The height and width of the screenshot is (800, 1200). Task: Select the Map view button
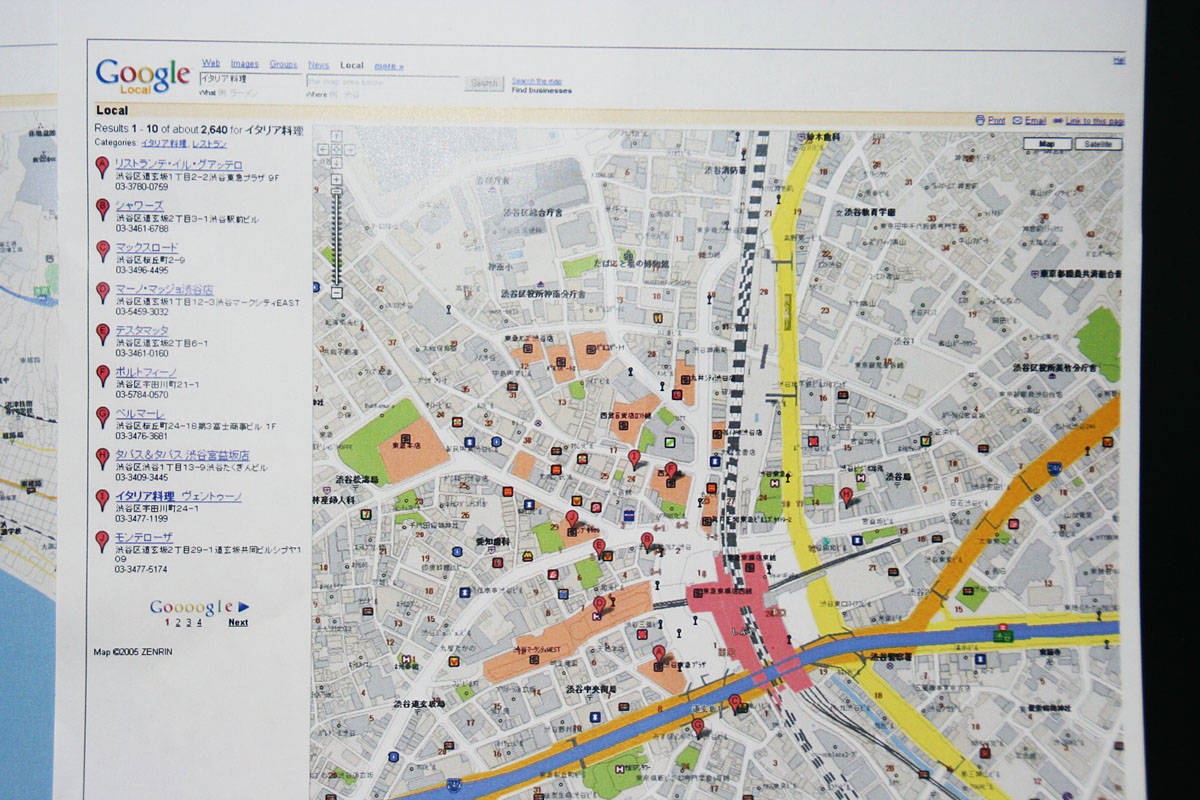[1047, 144]
